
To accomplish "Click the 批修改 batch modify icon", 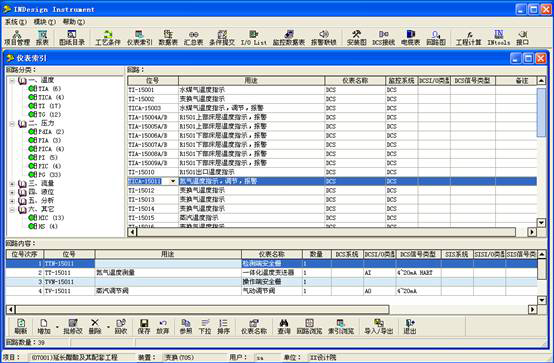I will pos(72,326).
